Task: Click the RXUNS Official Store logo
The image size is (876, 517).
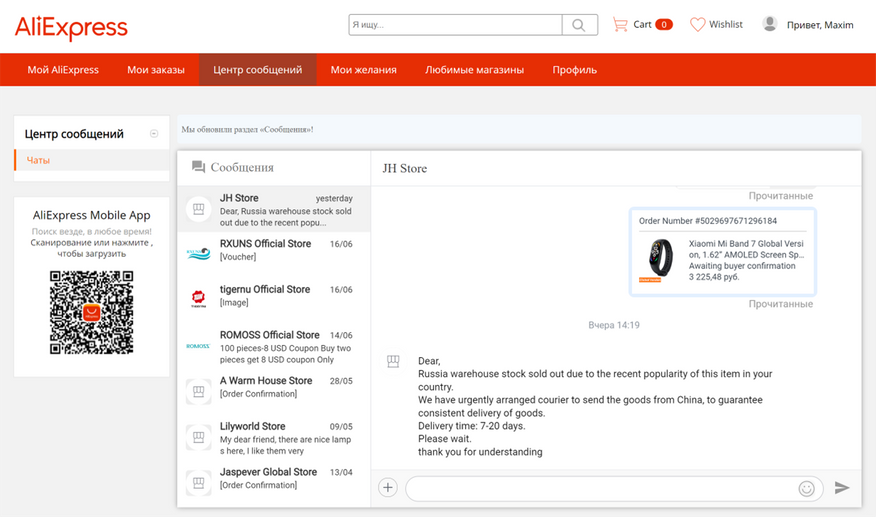Action: coord(198,254)
